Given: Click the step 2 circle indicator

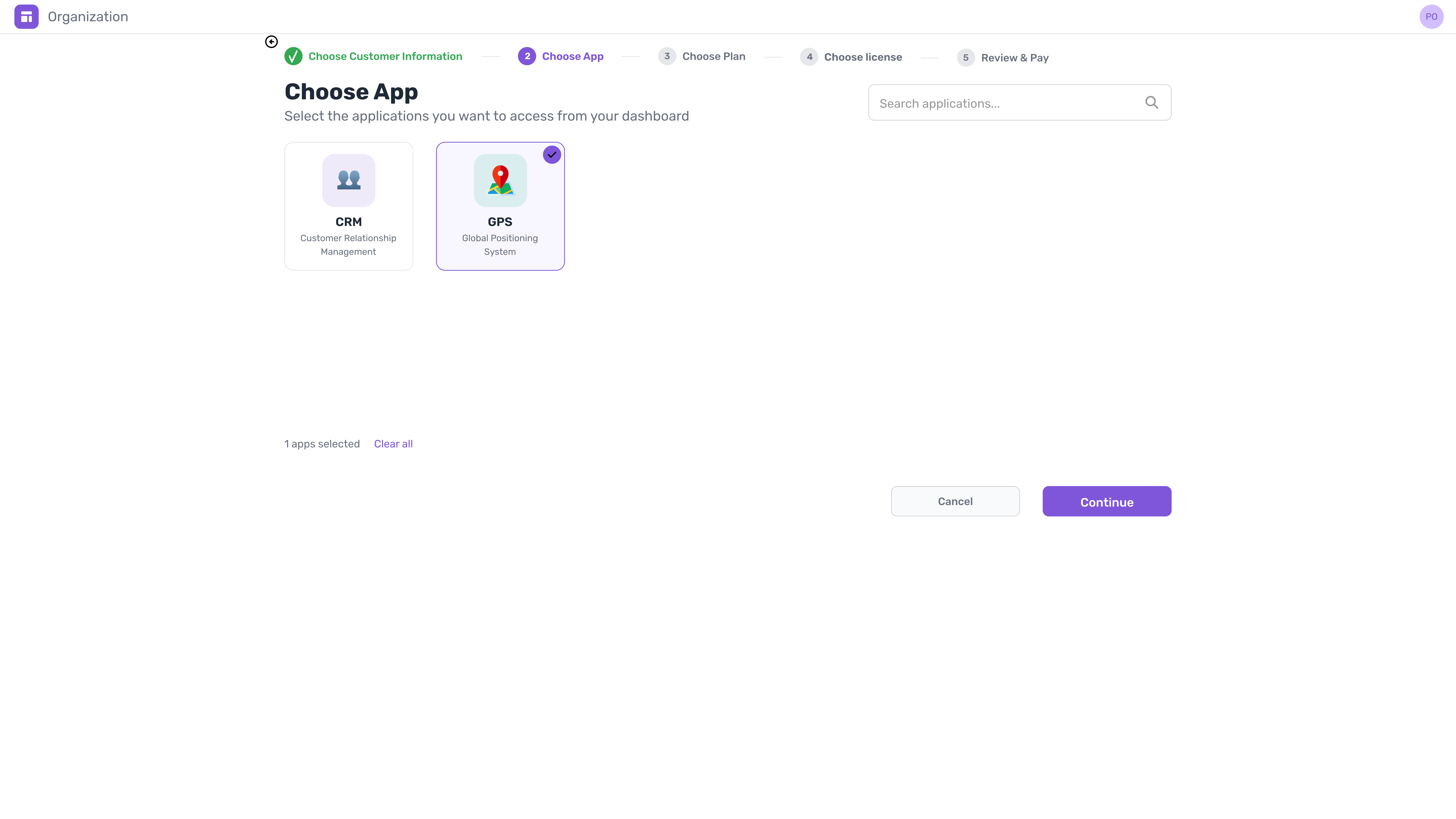Looking at the screenshot, I should pos(527,56).
